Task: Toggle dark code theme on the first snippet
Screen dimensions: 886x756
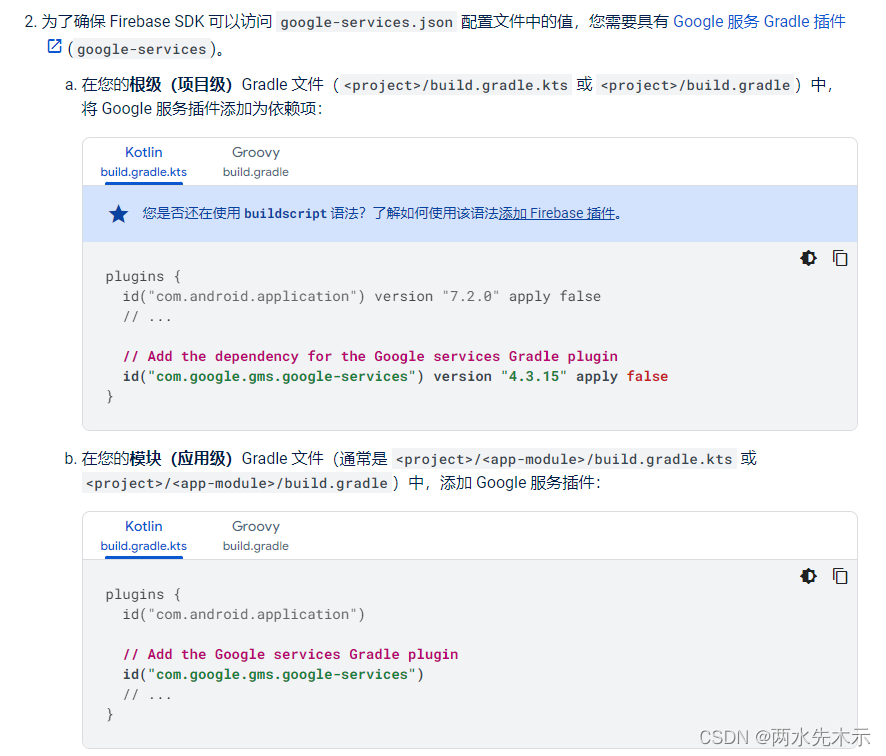Action: (x=808, y=258)
